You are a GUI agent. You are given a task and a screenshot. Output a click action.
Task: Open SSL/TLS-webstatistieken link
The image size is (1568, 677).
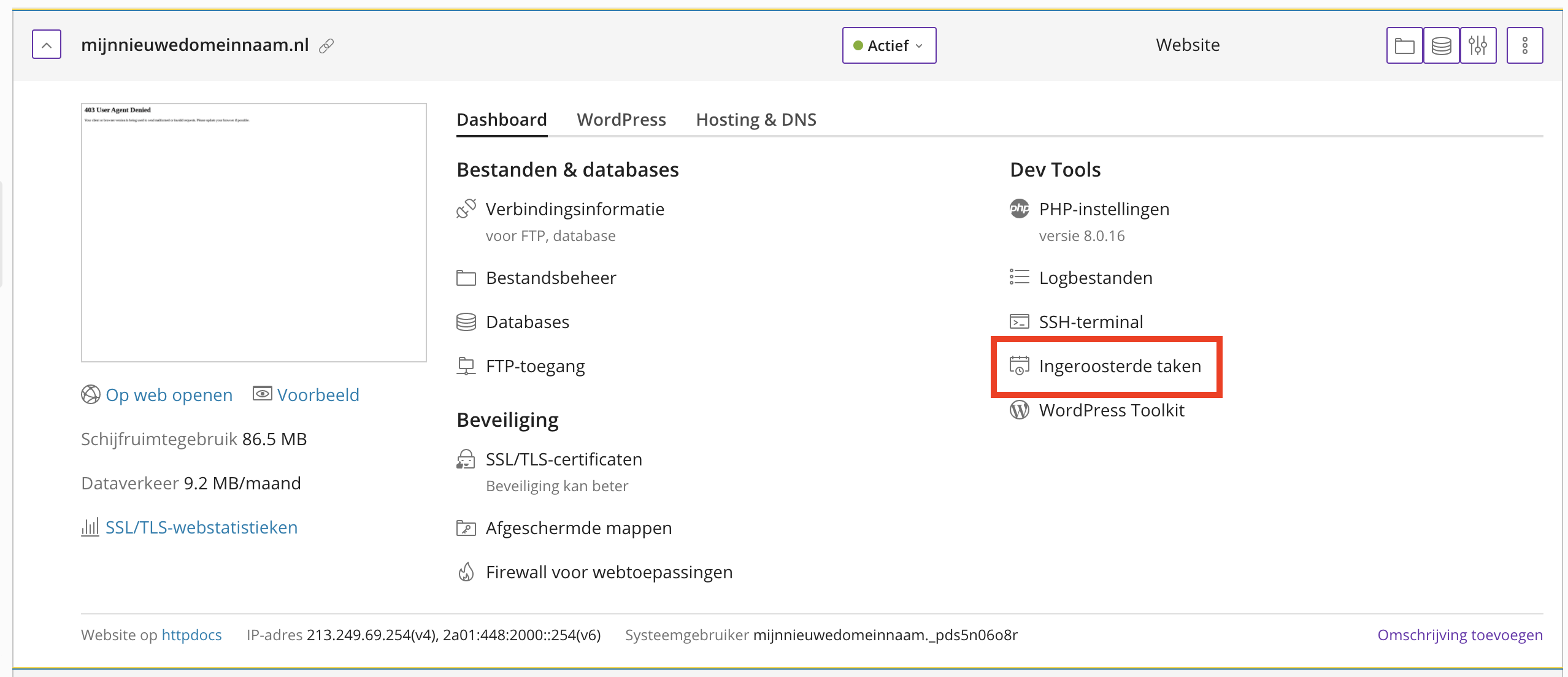(201, 527)
